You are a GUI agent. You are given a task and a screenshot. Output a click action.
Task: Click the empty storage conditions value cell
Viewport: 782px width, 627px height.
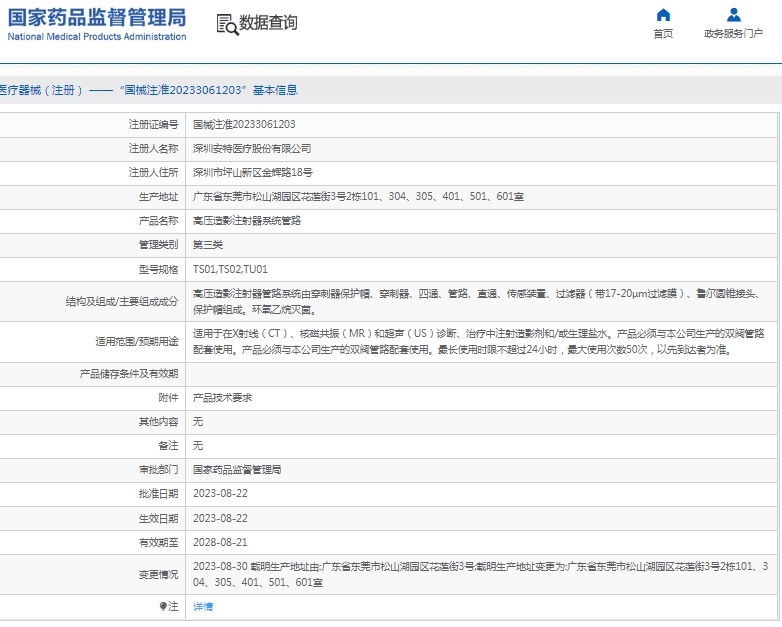pos(481,374)
